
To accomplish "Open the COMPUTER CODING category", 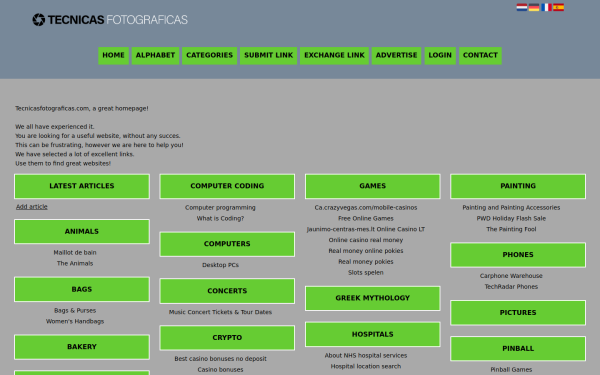I will (227, 186).
